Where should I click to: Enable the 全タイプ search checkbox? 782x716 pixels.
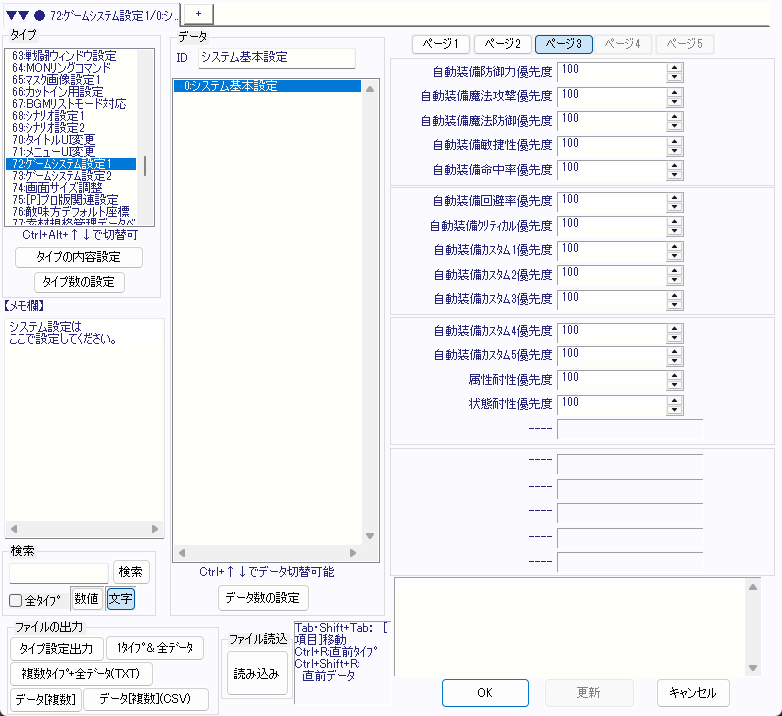16,600
